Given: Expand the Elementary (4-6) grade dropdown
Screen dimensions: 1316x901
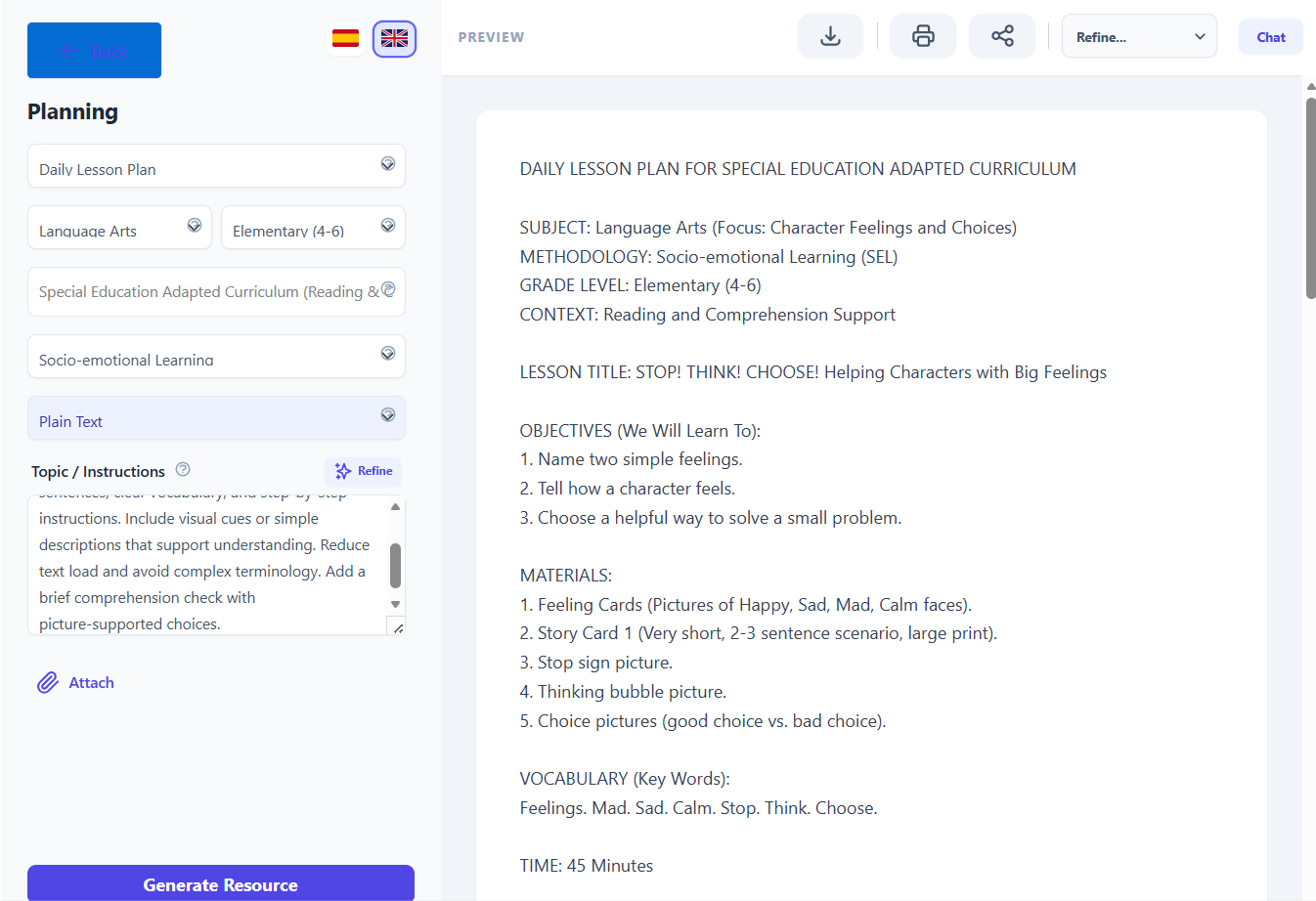Looking at the screenshot, I should point(313,228).
